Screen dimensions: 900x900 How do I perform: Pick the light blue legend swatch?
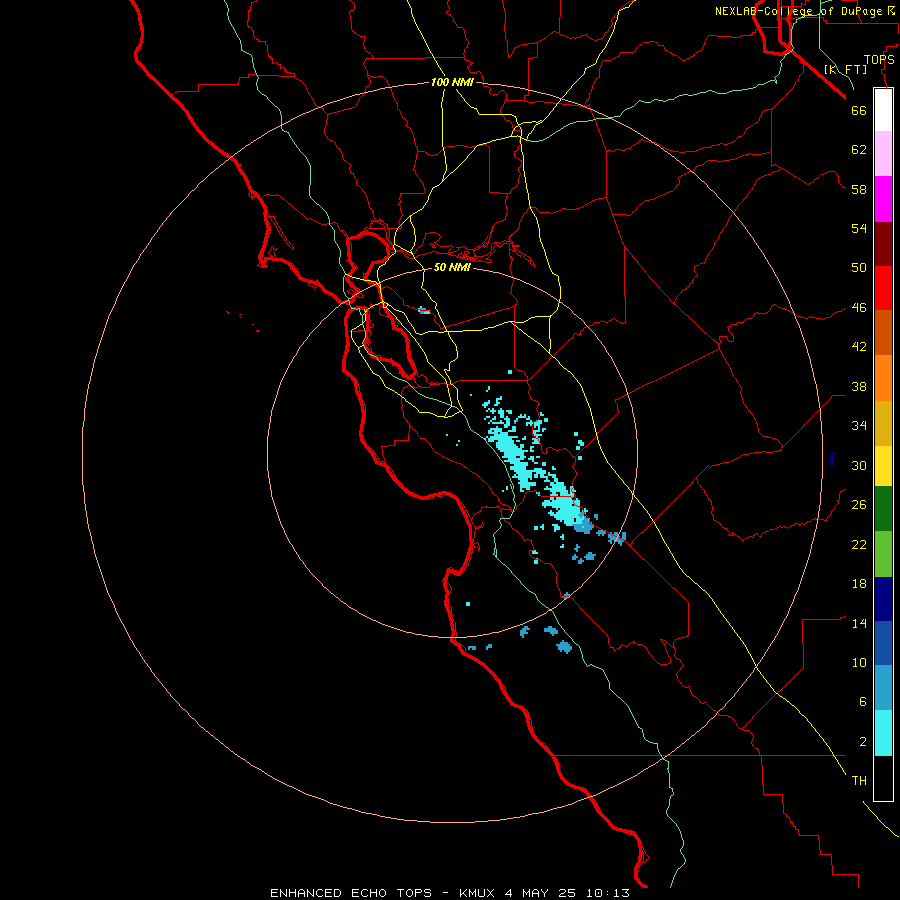(x=883, y=688)
